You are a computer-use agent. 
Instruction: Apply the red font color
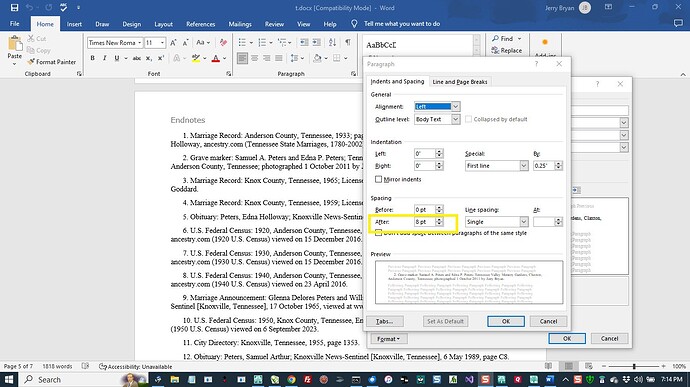point(216,58)
